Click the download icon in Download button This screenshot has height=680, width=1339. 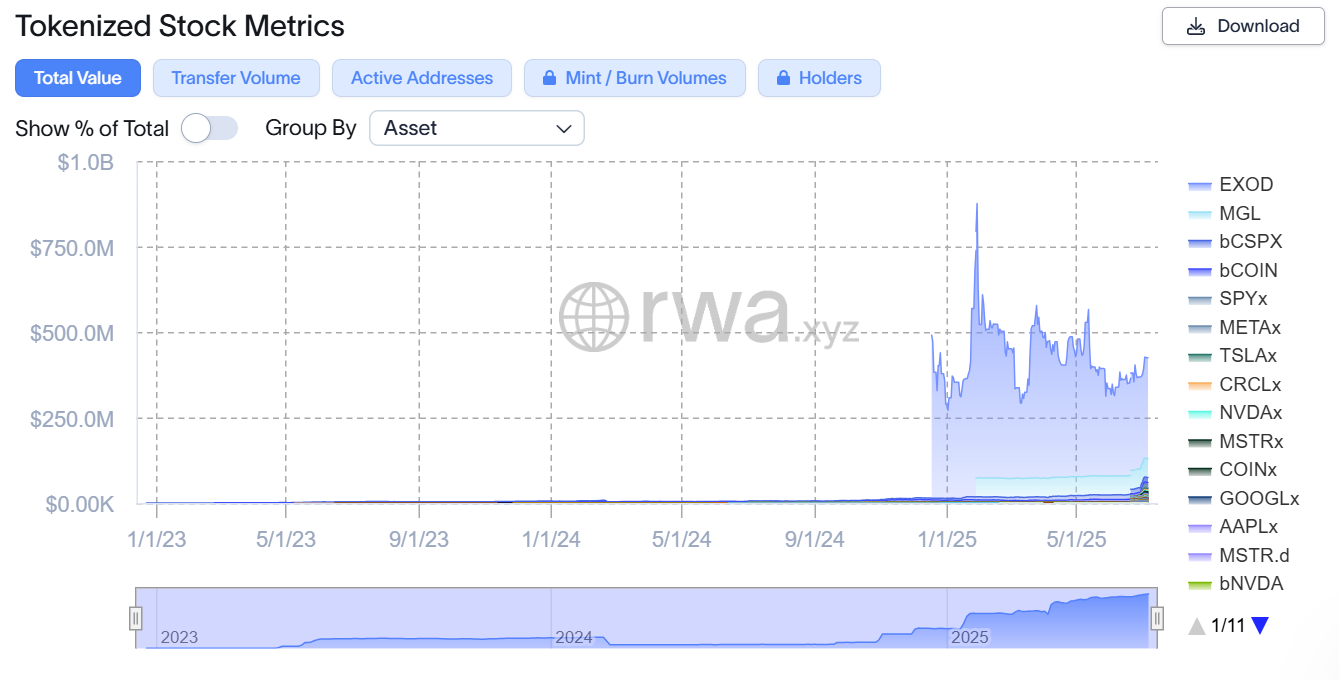tap(1196, 27)
